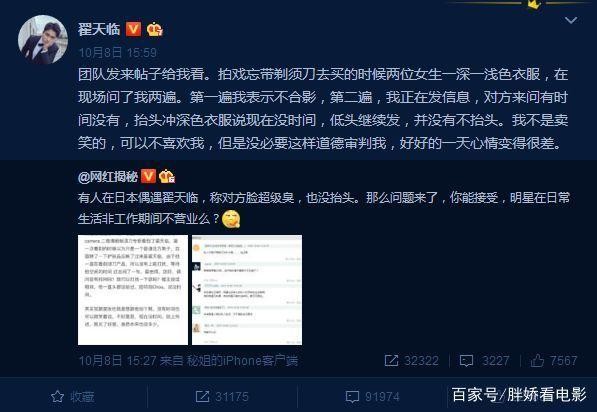Click the bottom repost button showing 31175
Image resolution: width=597 pixels, height=412 pixels.
coord(222,397)
